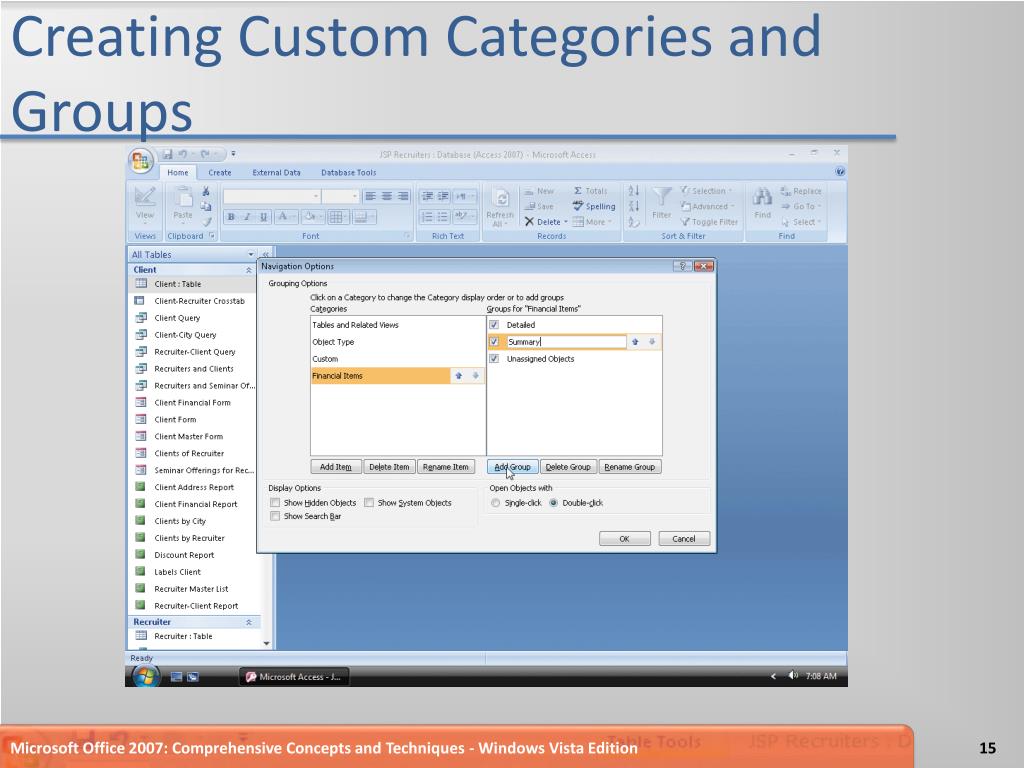Click the Align Text Right icon
The image size is (1024, 768).
[x=403, y=196]
